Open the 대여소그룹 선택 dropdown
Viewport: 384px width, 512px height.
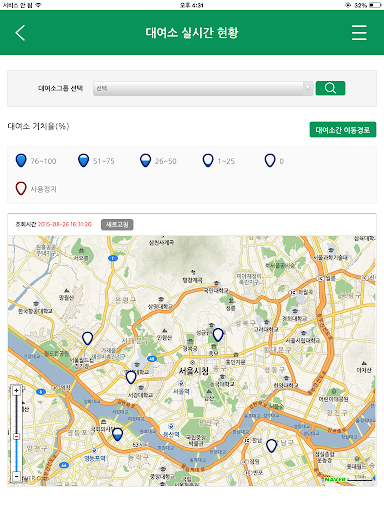tap(203, 88)
